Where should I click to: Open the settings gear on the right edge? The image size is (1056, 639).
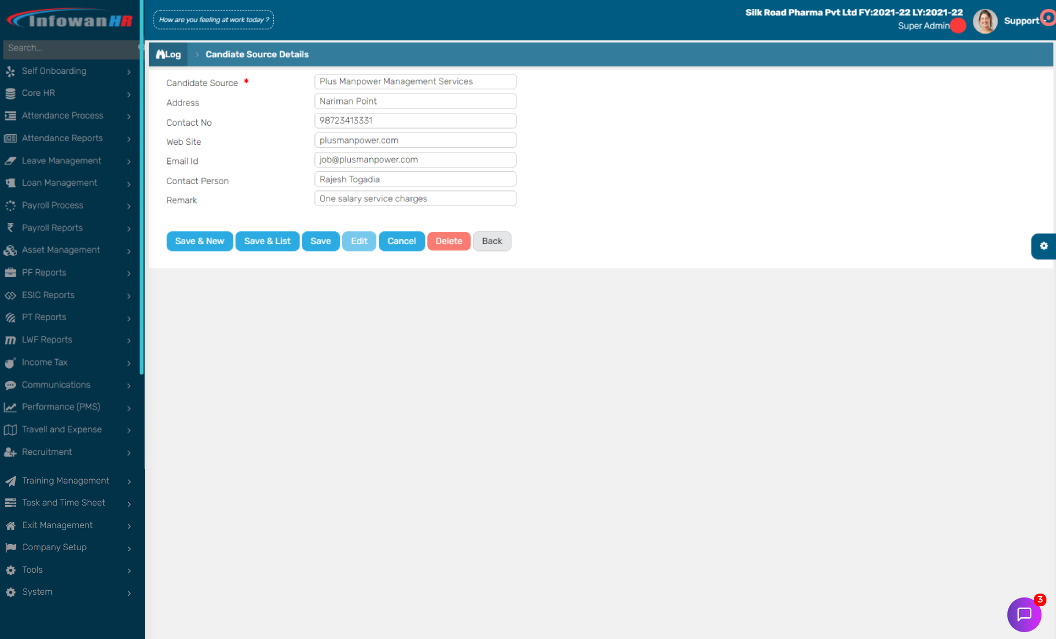coord(1043,246)
